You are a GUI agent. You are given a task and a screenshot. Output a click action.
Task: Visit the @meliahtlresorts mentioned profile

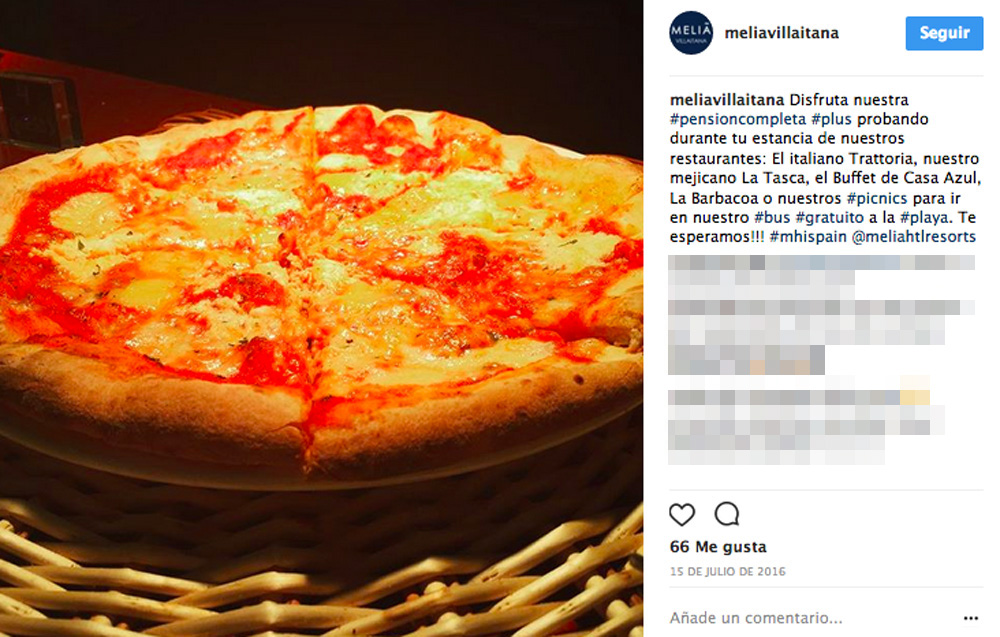pos(913,237)
